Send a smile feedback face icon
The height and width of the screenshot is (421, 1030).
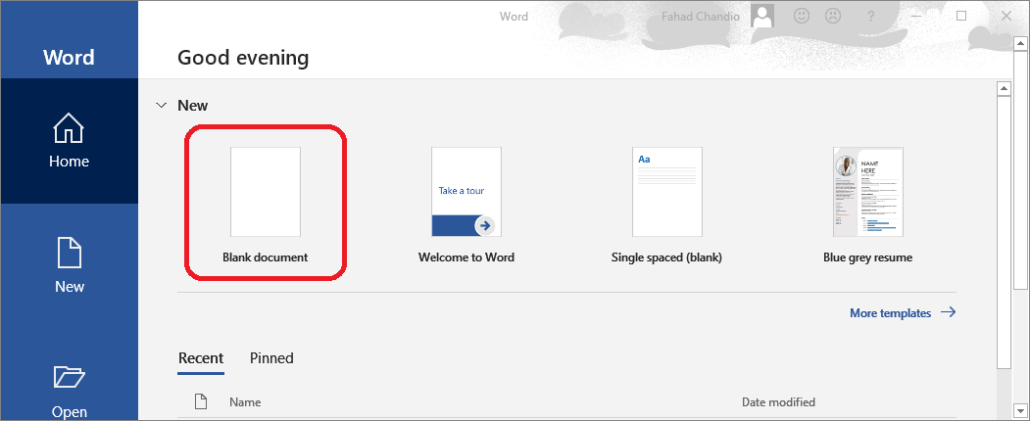(x=801, y=16)
